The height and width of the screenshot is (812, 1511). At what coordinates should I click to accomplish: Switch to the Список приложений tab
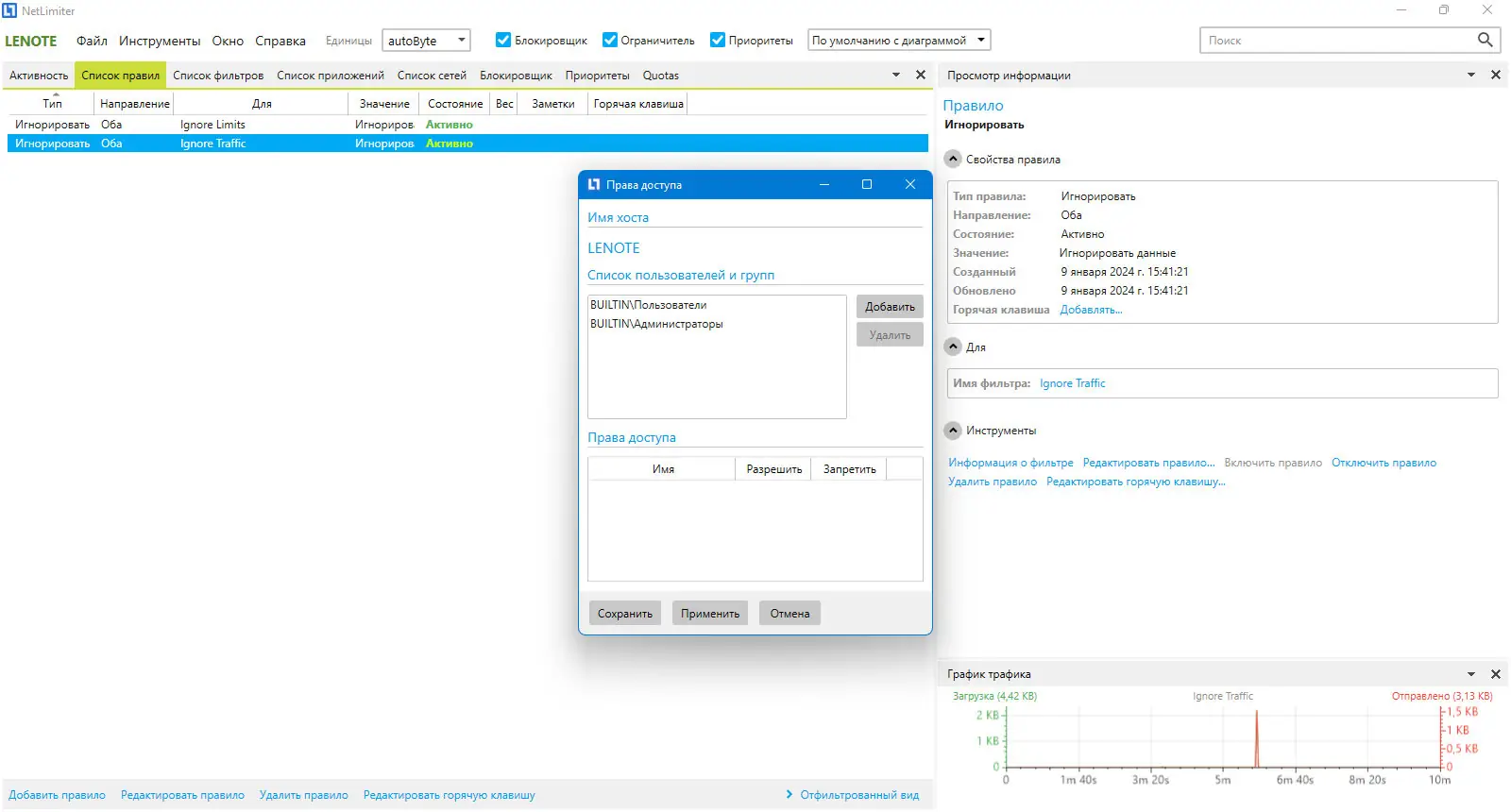pyautogui.click(x=331, y=76)
